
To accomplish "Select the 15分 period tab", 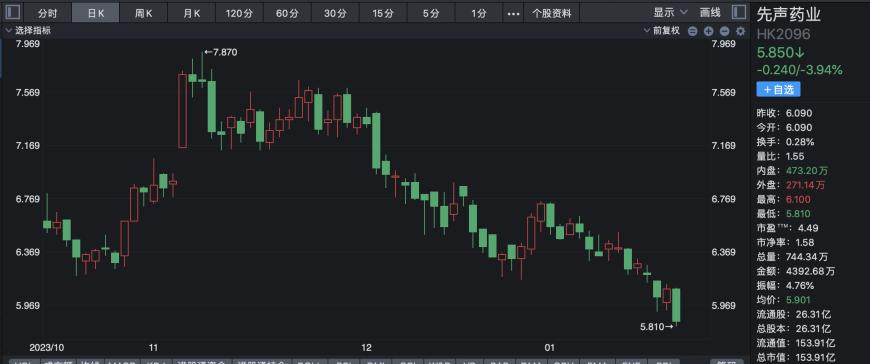I will pos(382,13).
